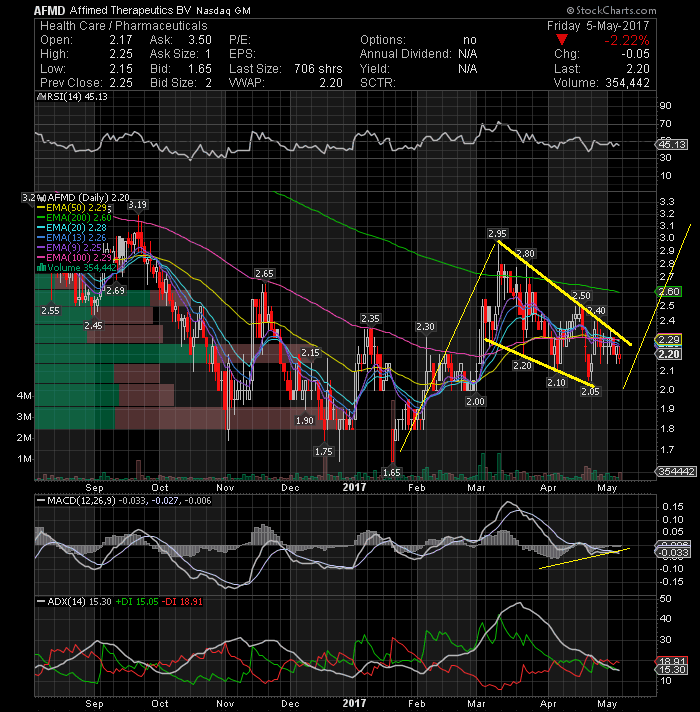Click the 2.05 April low annotation

(x=590, y=391)
